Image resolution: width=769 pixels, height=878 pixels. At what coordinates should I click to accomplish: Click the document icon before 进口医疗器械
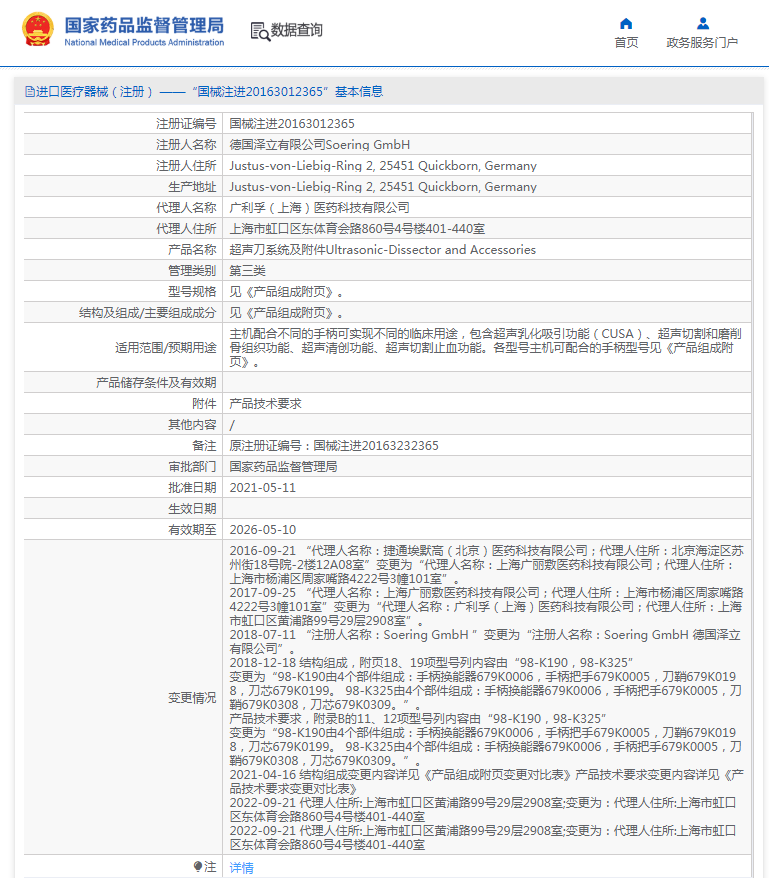tap(30, 92)
